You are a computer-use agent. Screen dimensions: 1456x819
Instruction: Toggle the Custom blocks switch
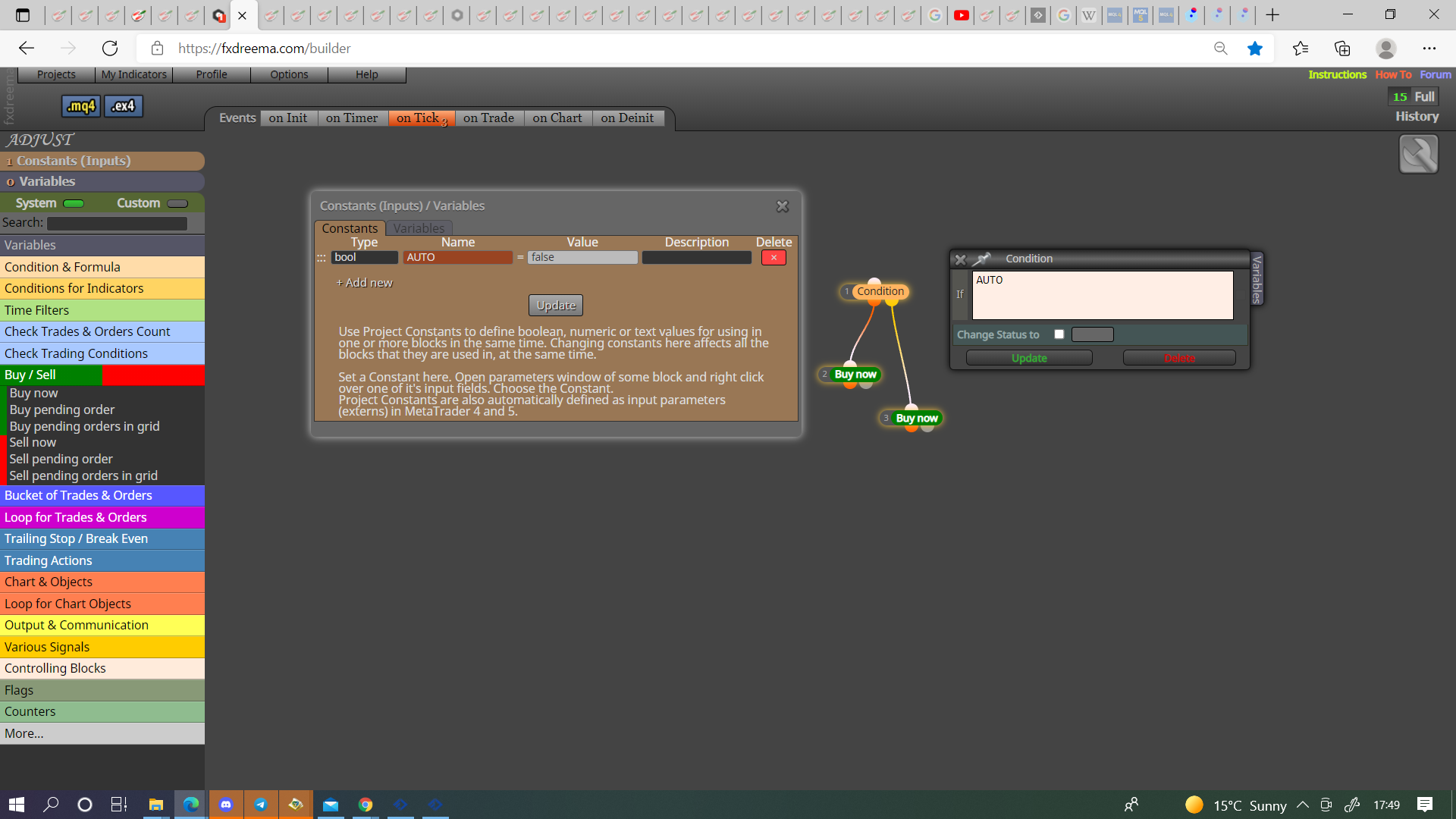(177, 203)
